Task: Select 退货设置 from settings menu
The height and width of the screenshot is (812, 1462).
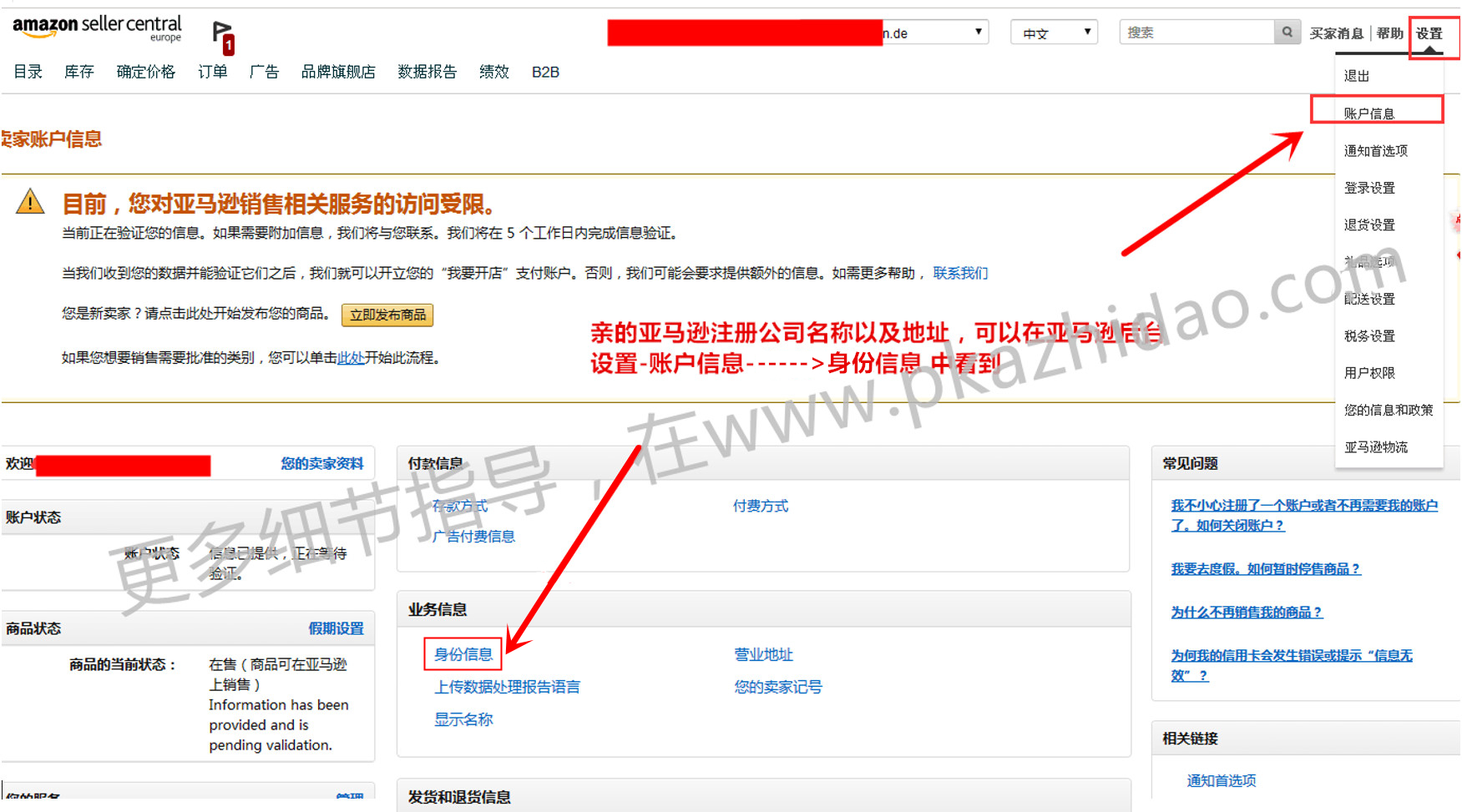Action: pos(1369,224)
